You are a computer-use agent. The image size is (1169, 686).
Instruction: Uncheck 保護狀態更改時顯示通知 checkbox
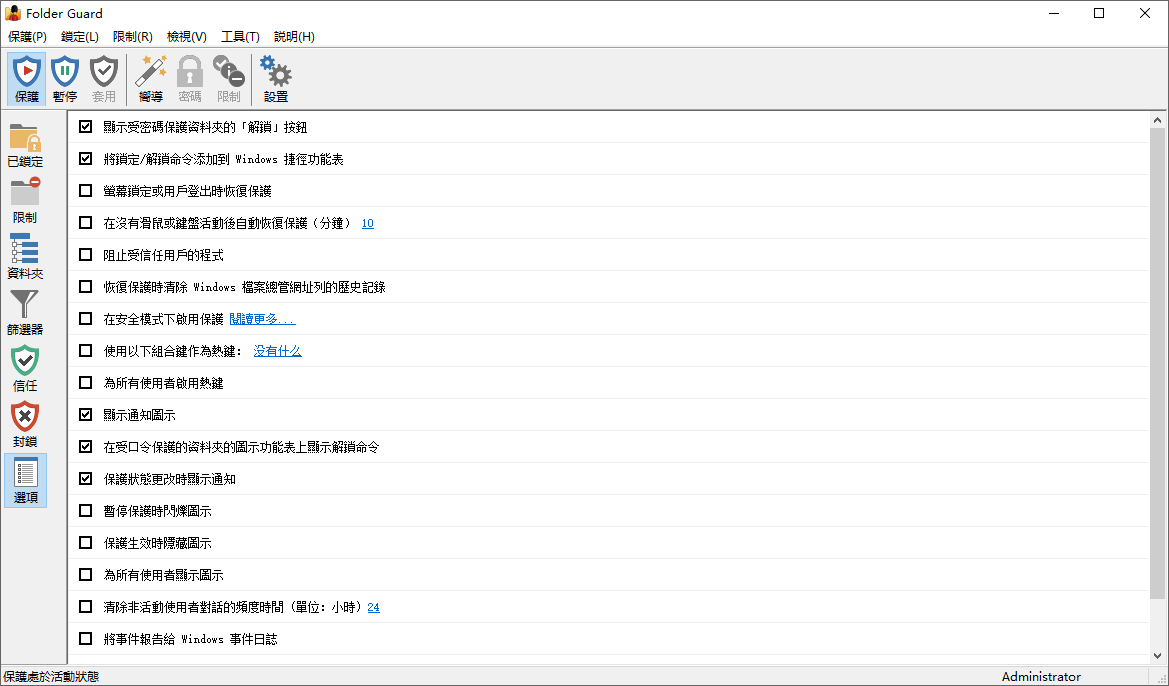tap(86, 479)
